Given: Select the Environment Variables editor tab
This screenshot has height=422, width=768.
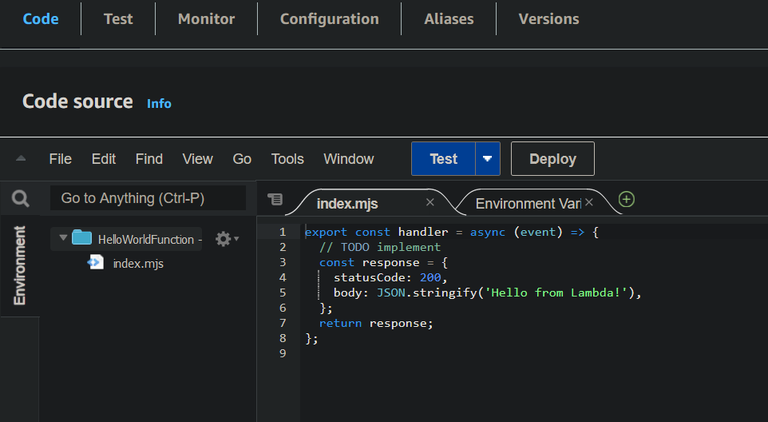Looking at the screenshot, I should coord(528,203).
